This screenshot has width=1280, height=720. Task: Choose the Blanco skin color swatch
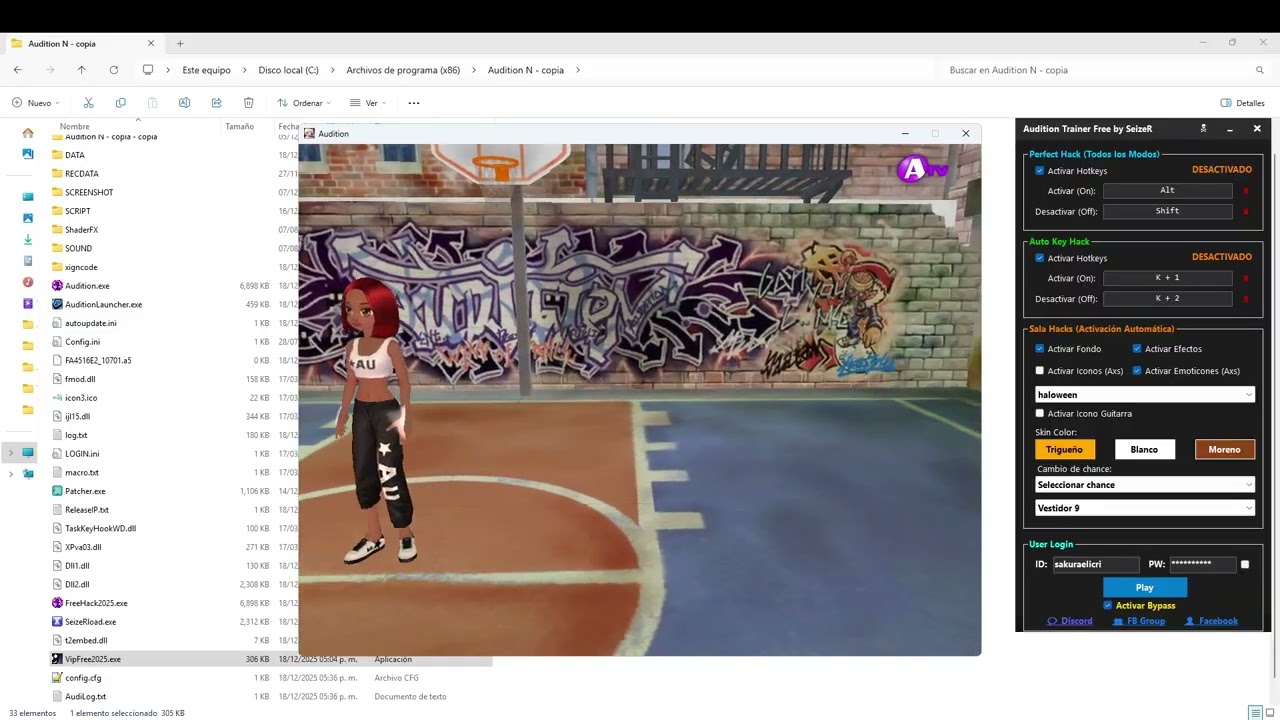tap(1144, 450)
